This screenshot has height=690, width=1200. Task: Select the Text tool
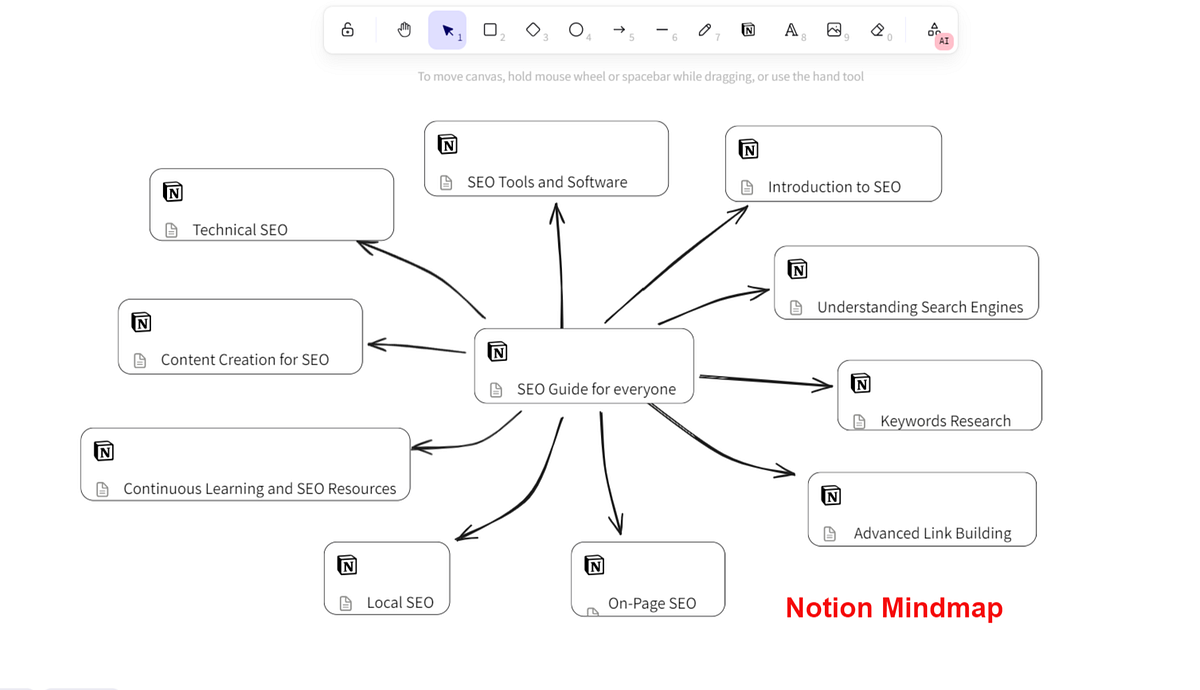[x=790, y=30]
